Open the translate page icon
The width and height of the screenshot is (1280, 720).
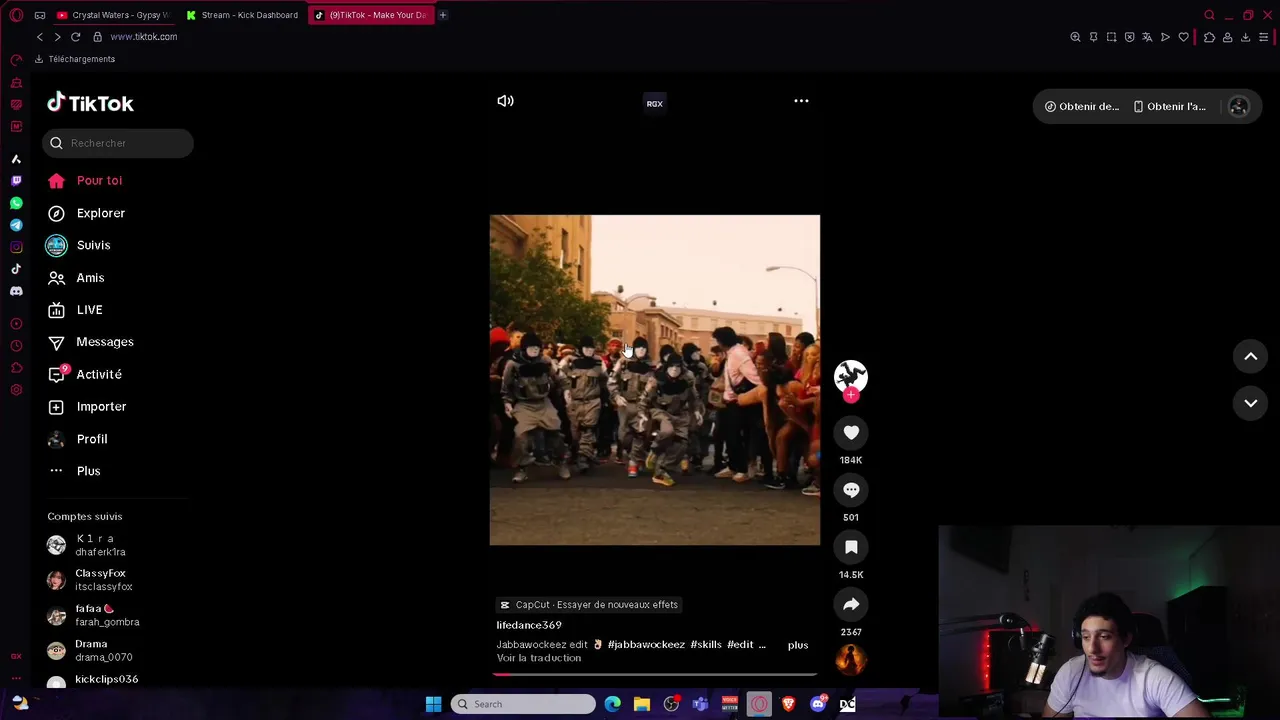[1147, 37]
